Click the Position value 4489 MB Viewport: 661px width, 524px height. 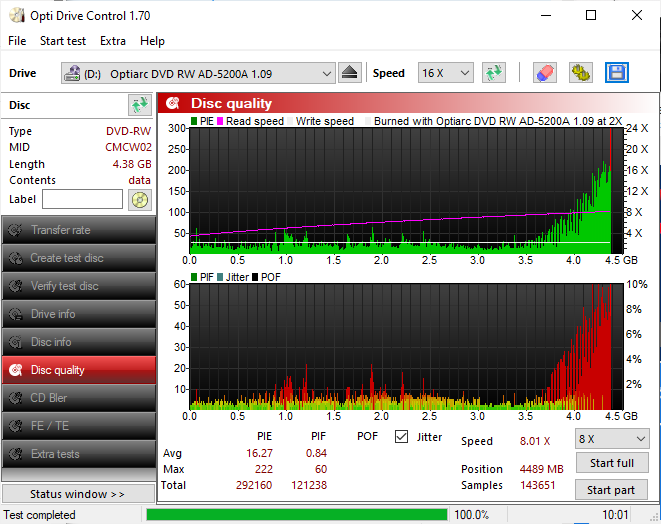tap(541, 469)
